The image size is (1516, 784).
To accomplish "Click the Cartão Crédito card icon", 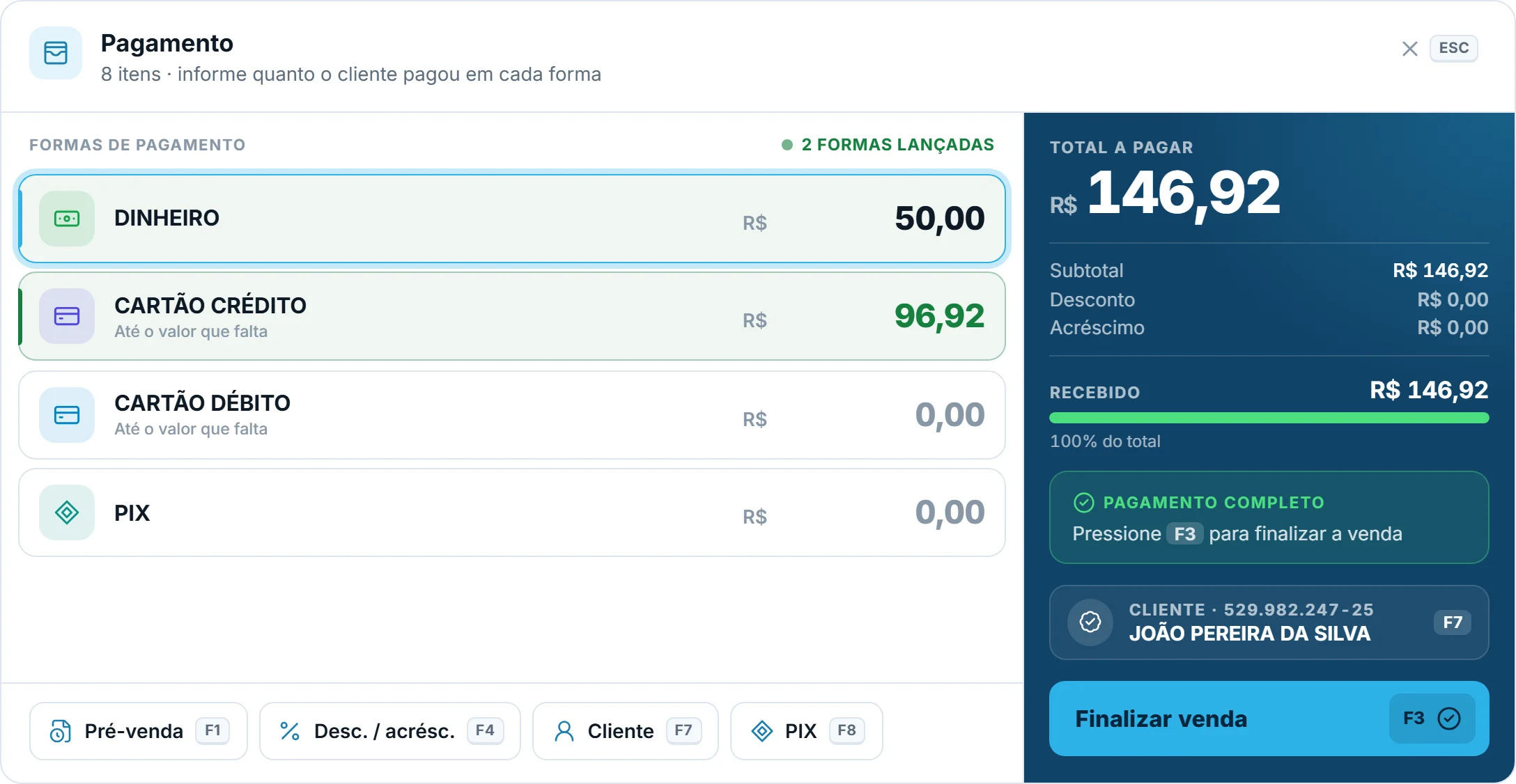I will point(67,316).
